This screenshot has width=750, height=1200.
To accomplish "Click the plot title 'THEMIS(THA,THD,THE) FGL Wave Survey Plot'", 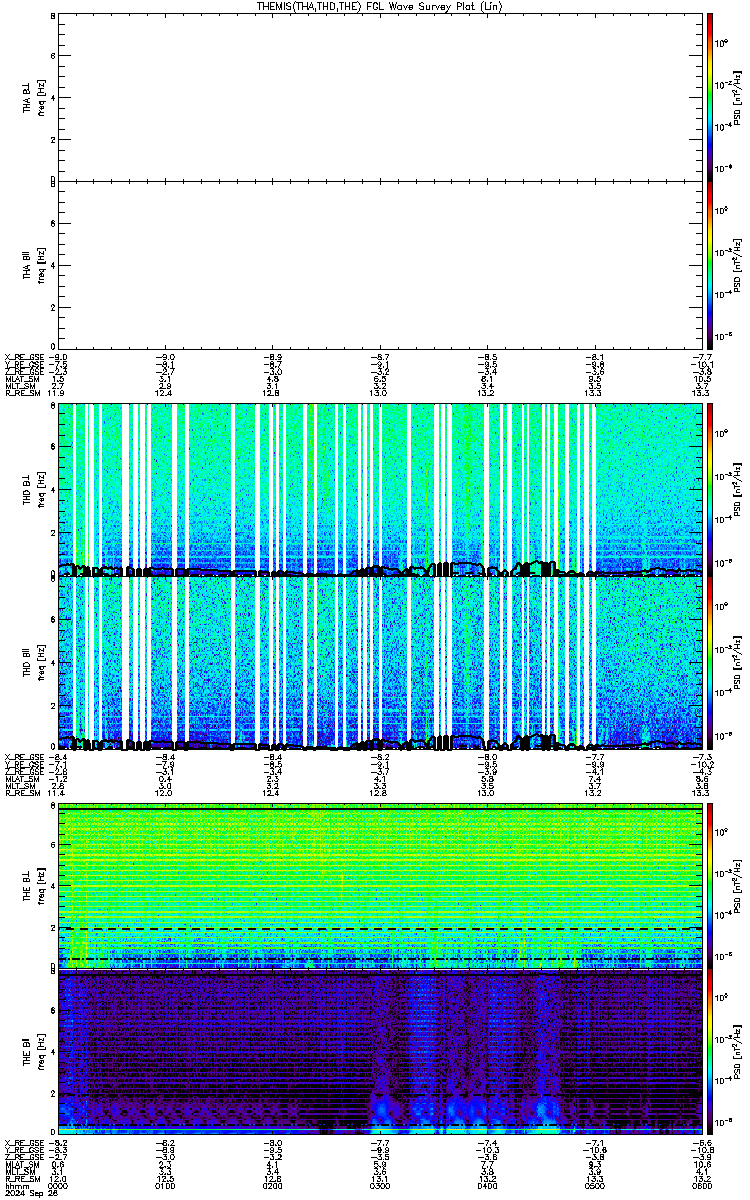I will coord(381,6).
